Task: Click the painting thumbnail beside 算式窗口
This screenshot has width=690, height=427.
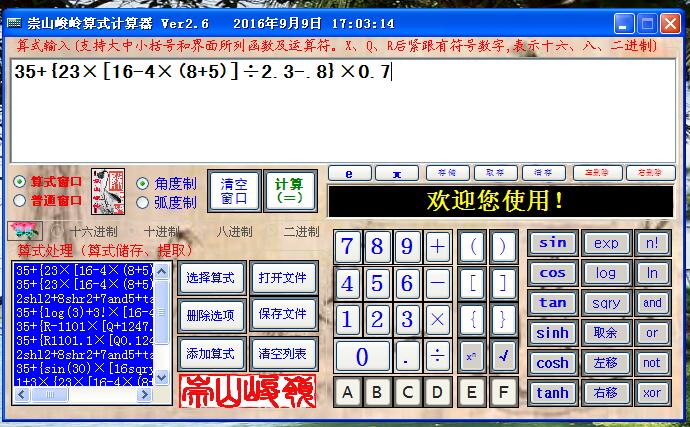Action: [x=108, y=191]
